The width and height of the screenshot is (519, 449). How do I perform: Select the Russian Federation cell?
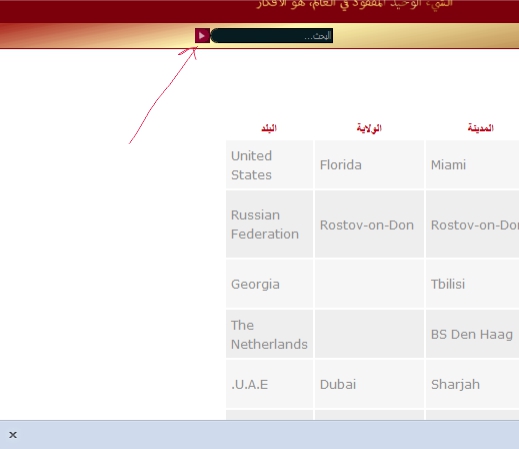click(269, 224)
